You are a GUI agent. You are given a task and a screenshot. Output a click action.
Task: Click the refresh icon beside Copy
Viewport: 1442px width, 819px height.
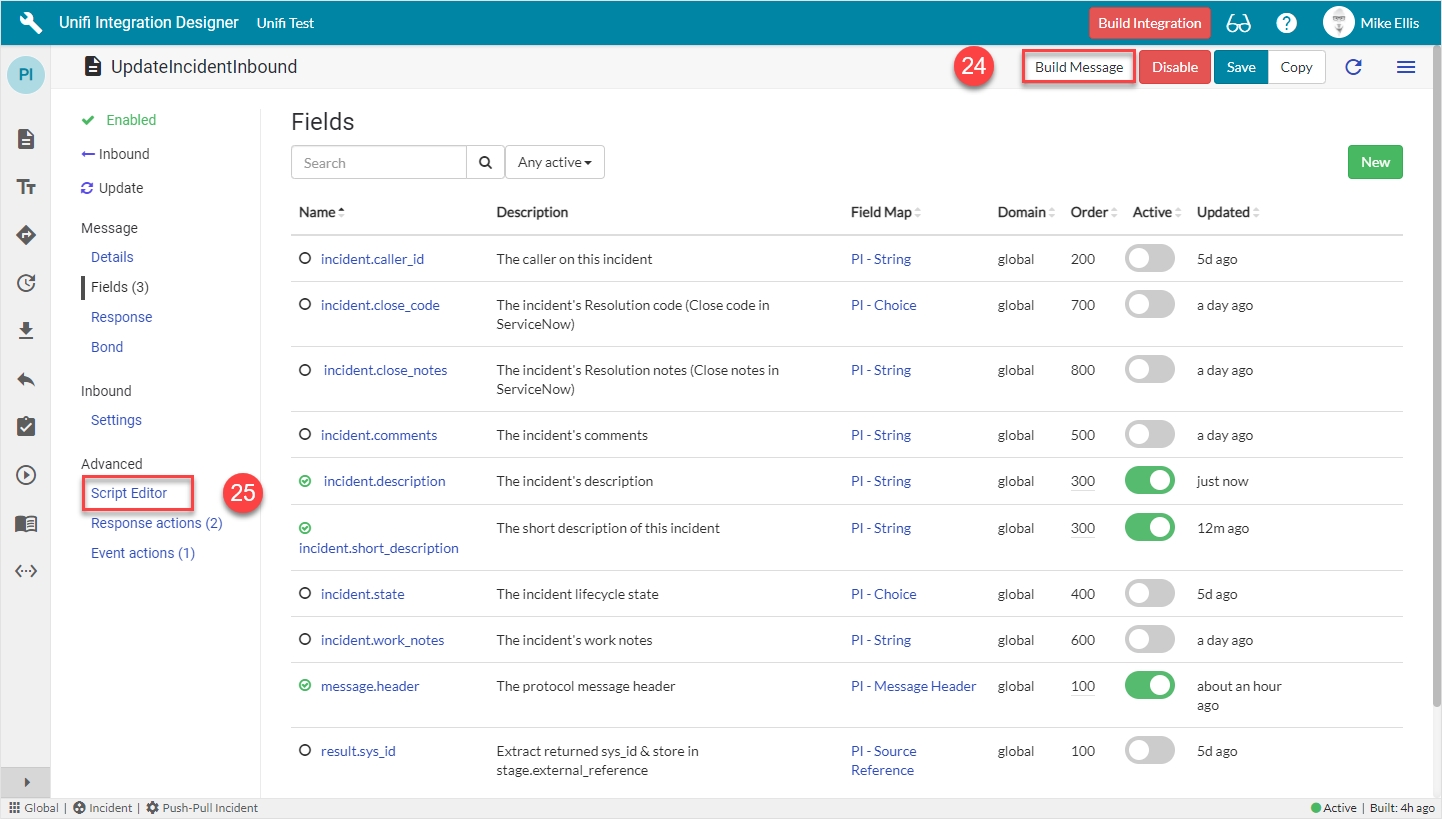point(1353,67)
